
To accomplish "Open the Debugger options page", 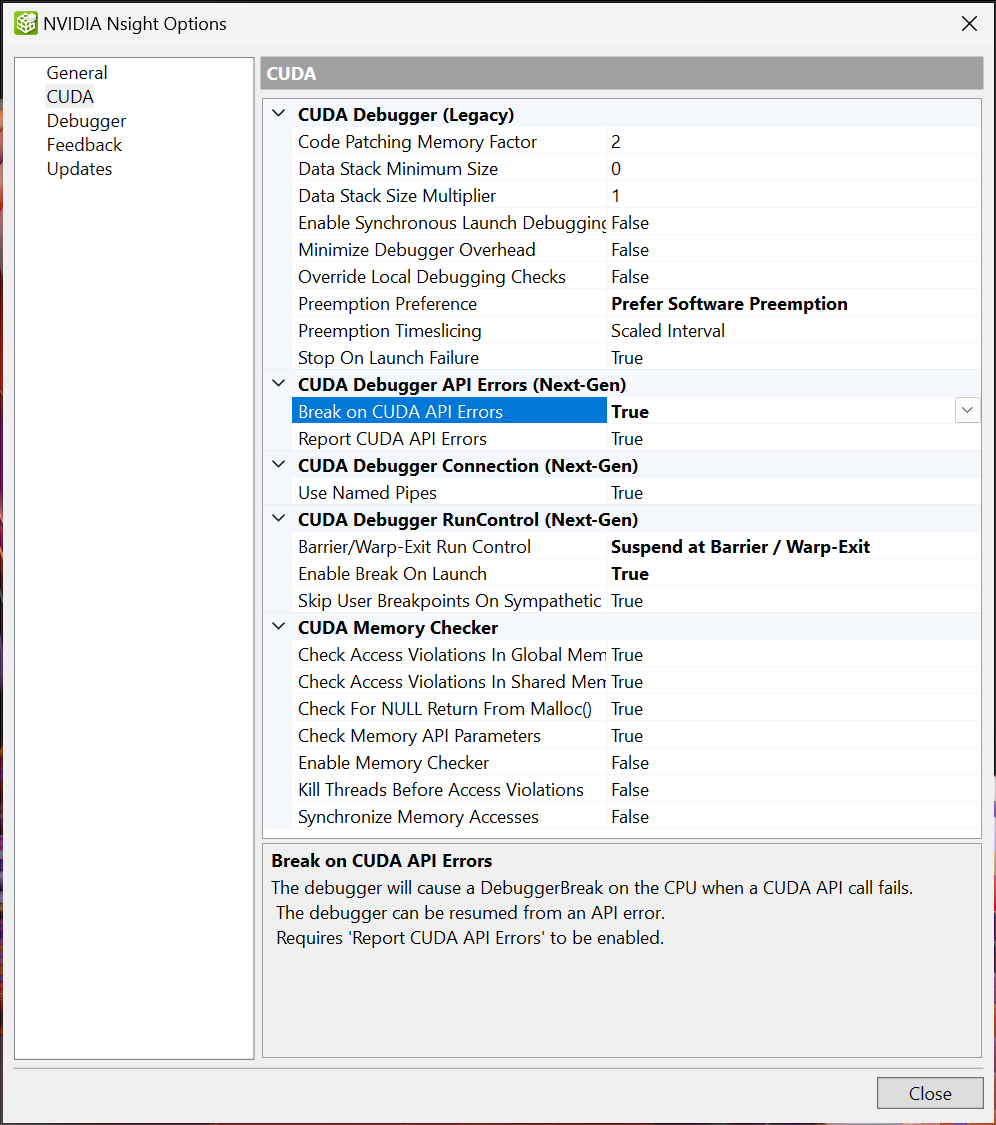I will [x=86, y=121].
